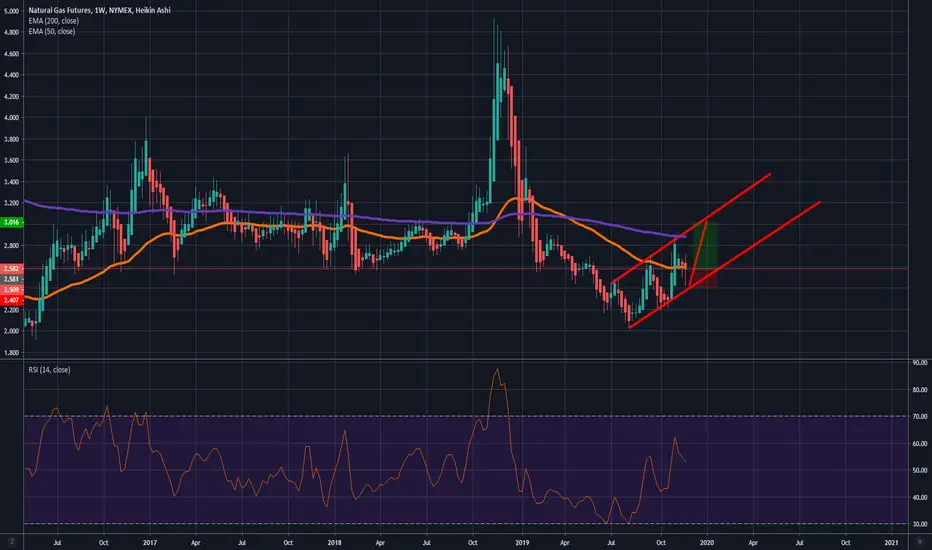Image resolution: width=932 pixels, height=550 pixels.
Task: Click the 4.000 price scale value
Action: coord(11,118)
